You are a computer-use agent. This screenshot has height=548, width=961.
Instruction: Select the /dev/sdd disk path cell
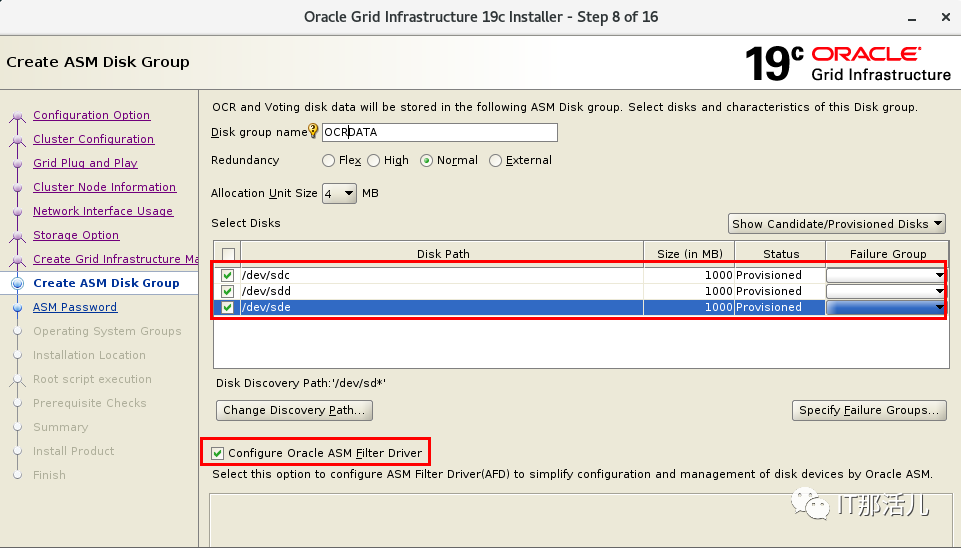442,291
